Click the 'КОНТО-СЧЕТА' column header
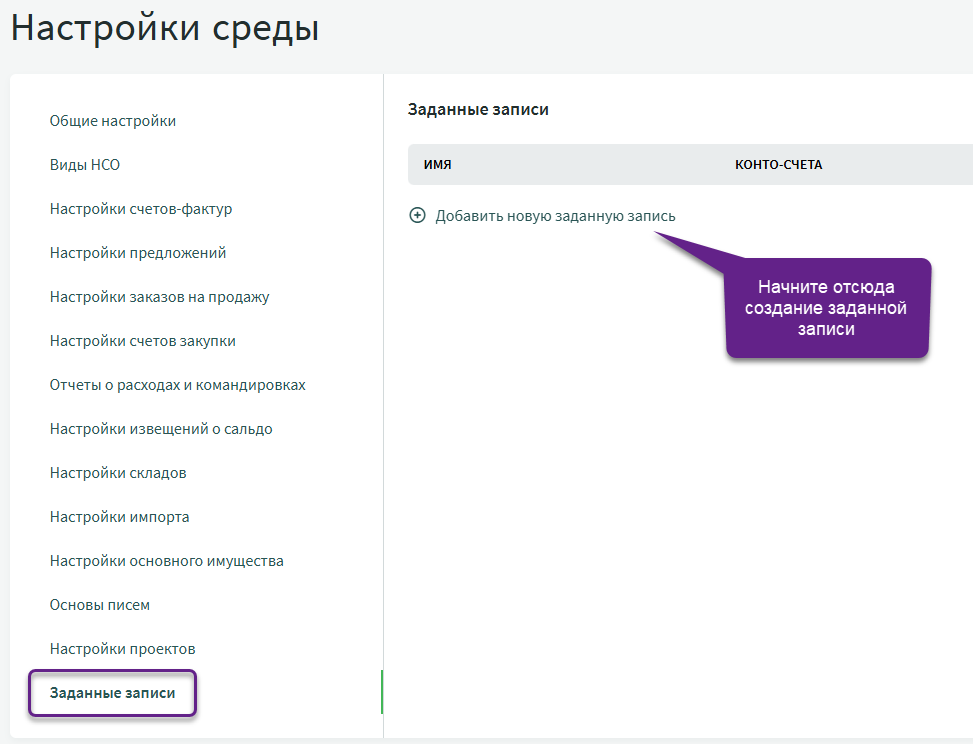 coord(778,165)
